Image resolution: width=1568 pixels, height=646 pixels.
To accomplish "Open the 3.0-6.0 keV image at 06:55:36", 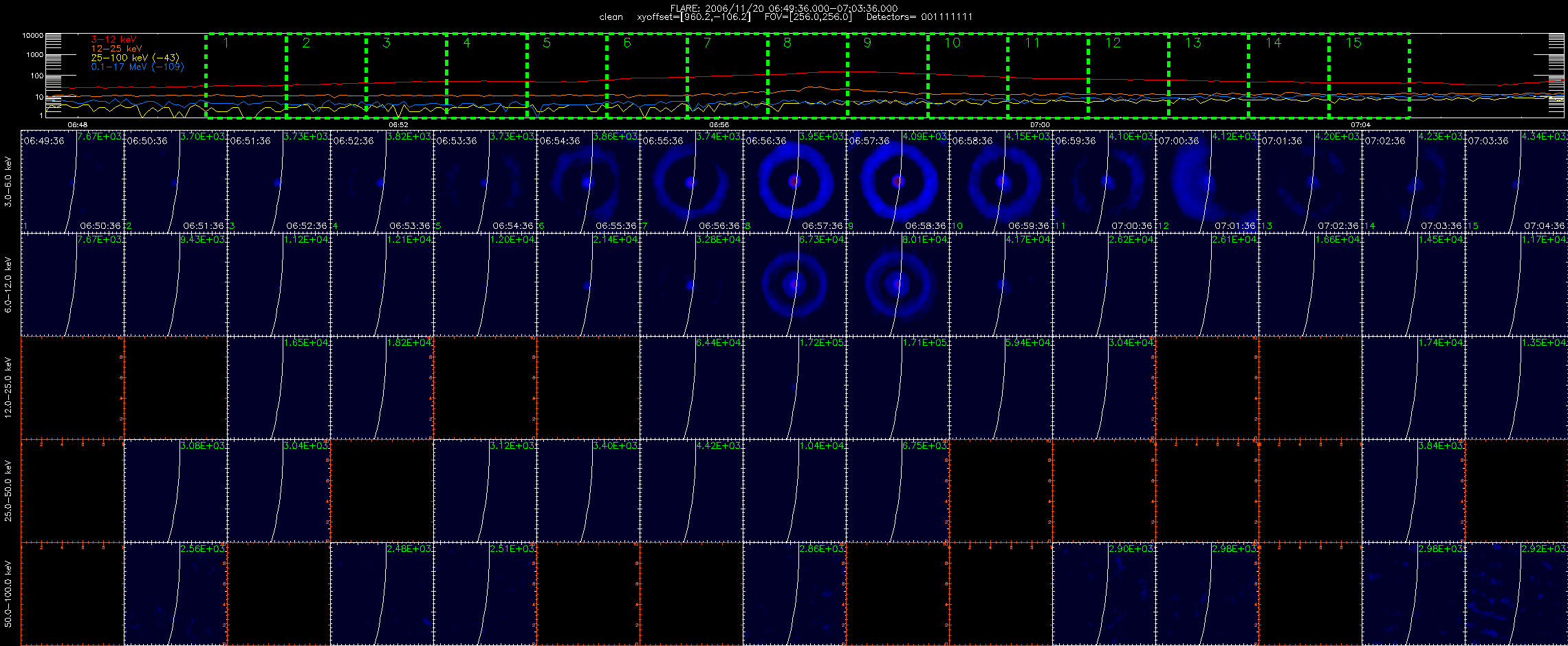I will click(x=691, y=181).
